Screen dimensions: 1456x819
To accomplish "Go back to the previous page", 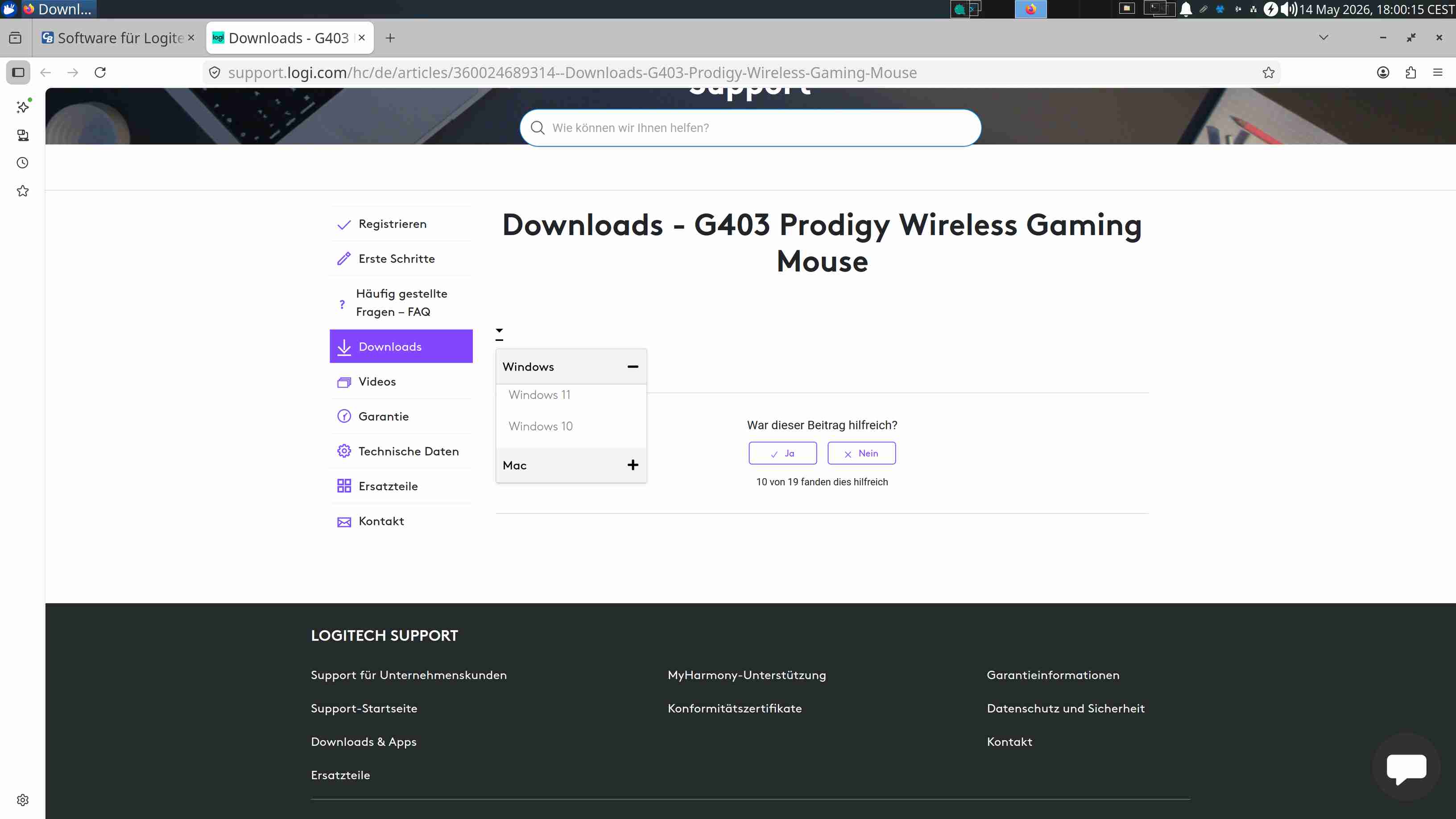I will click(x=46, y=72).
